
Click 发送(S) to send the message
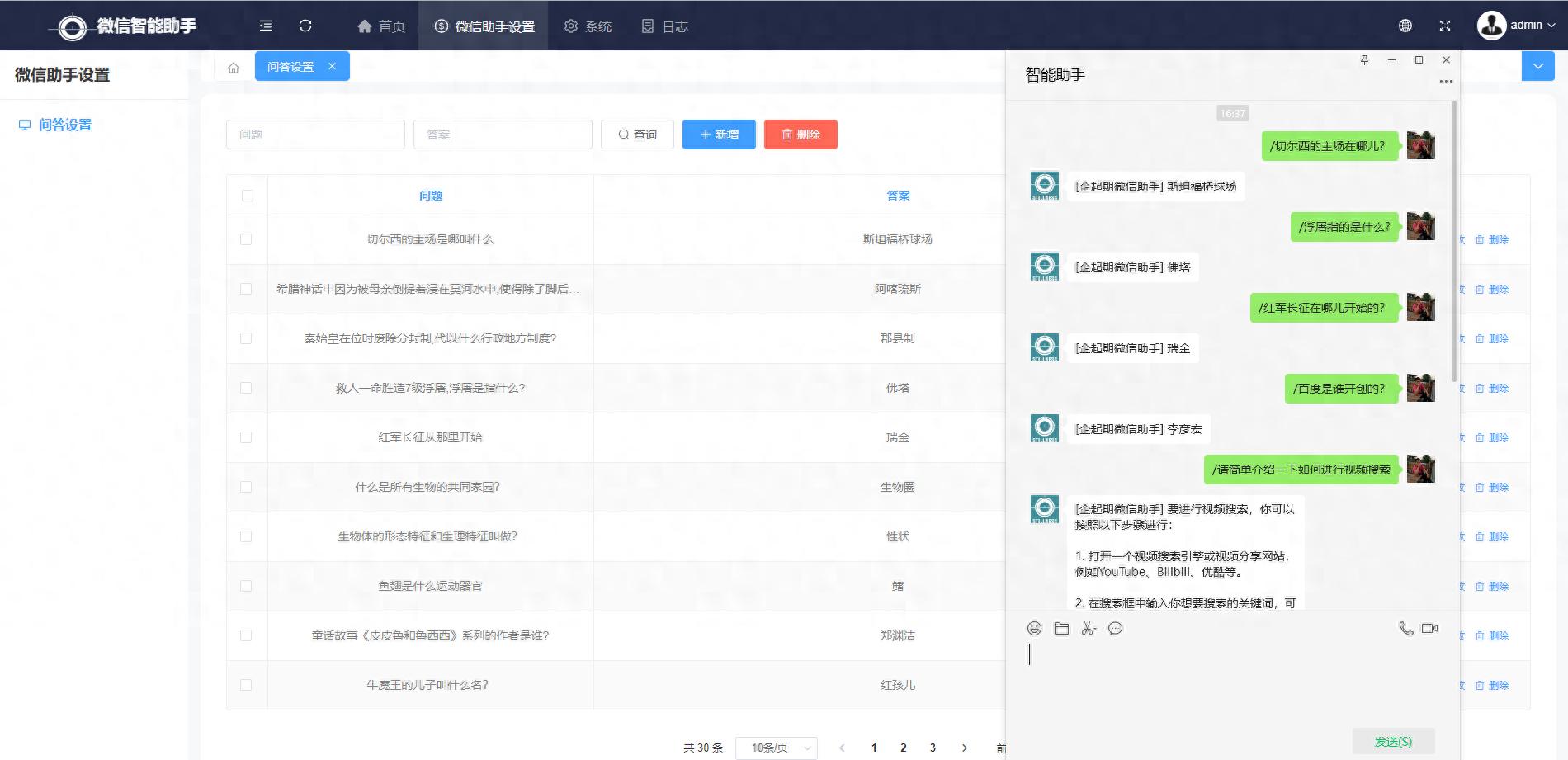click(x=1392, y=741)
